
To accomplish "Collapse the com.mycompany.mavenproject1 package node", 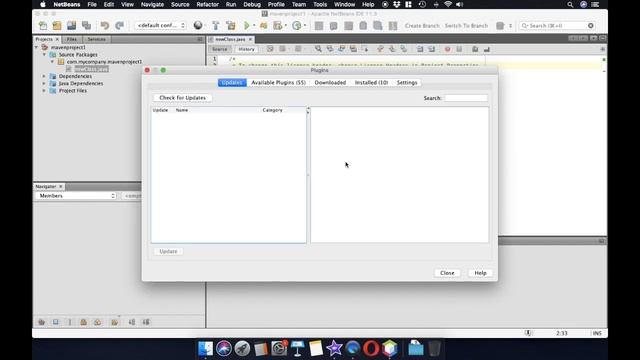I will 52,62.
